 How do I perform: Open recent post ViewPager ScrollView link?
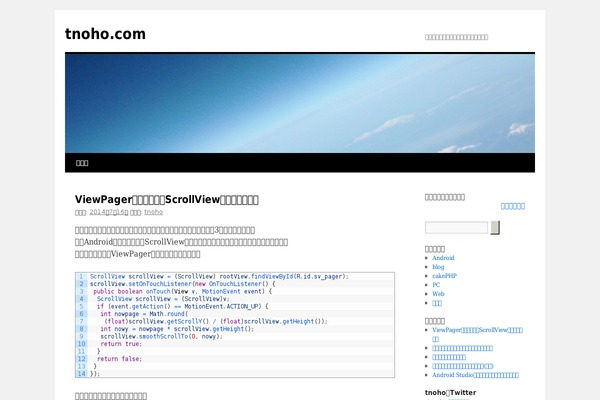(477, 334)
